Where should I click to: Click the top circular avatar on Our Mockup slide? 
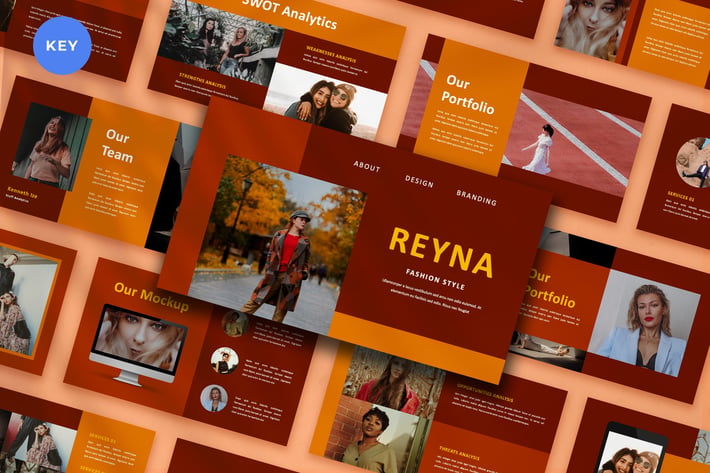pos(235,323)
